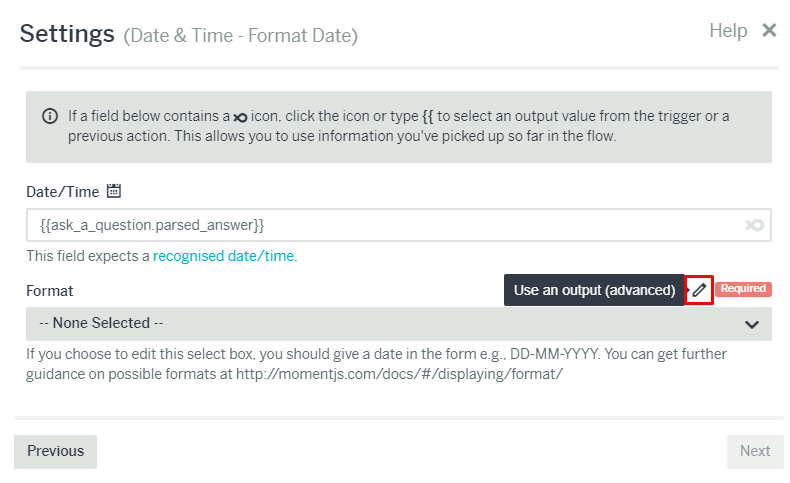Click the Next button
Viewport: 790px width, 483px height.
[755, 451]
